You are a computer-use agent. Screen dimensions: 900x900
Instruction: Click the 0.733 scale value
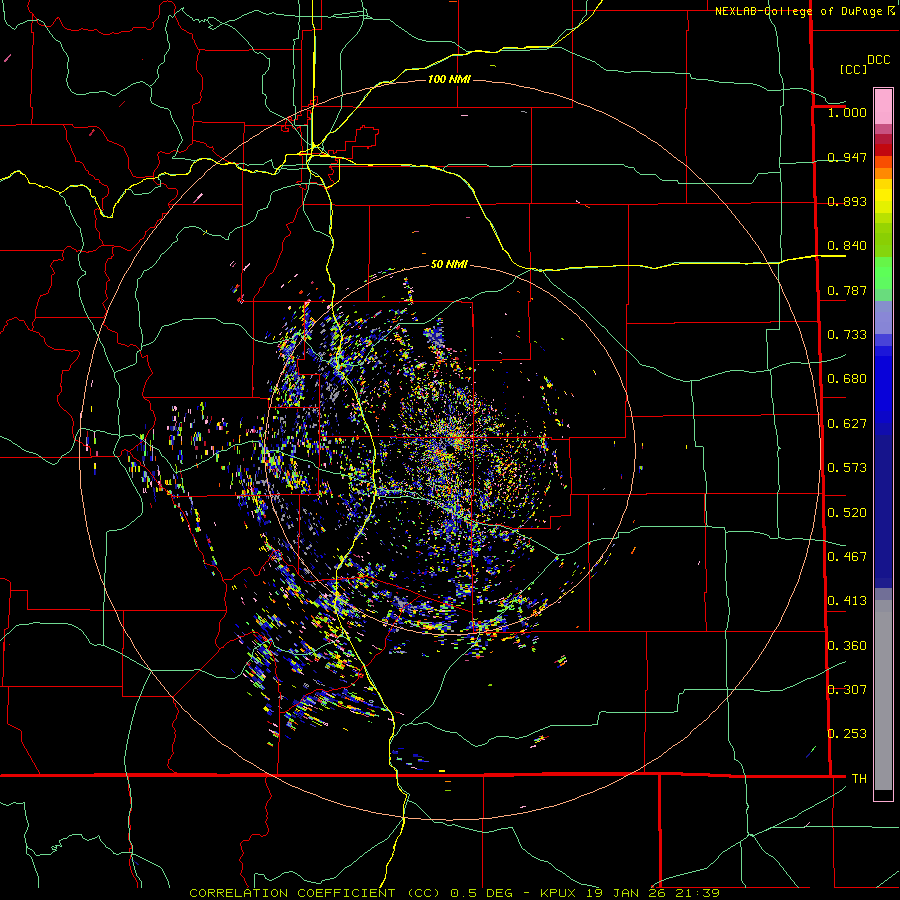point(847,335)
